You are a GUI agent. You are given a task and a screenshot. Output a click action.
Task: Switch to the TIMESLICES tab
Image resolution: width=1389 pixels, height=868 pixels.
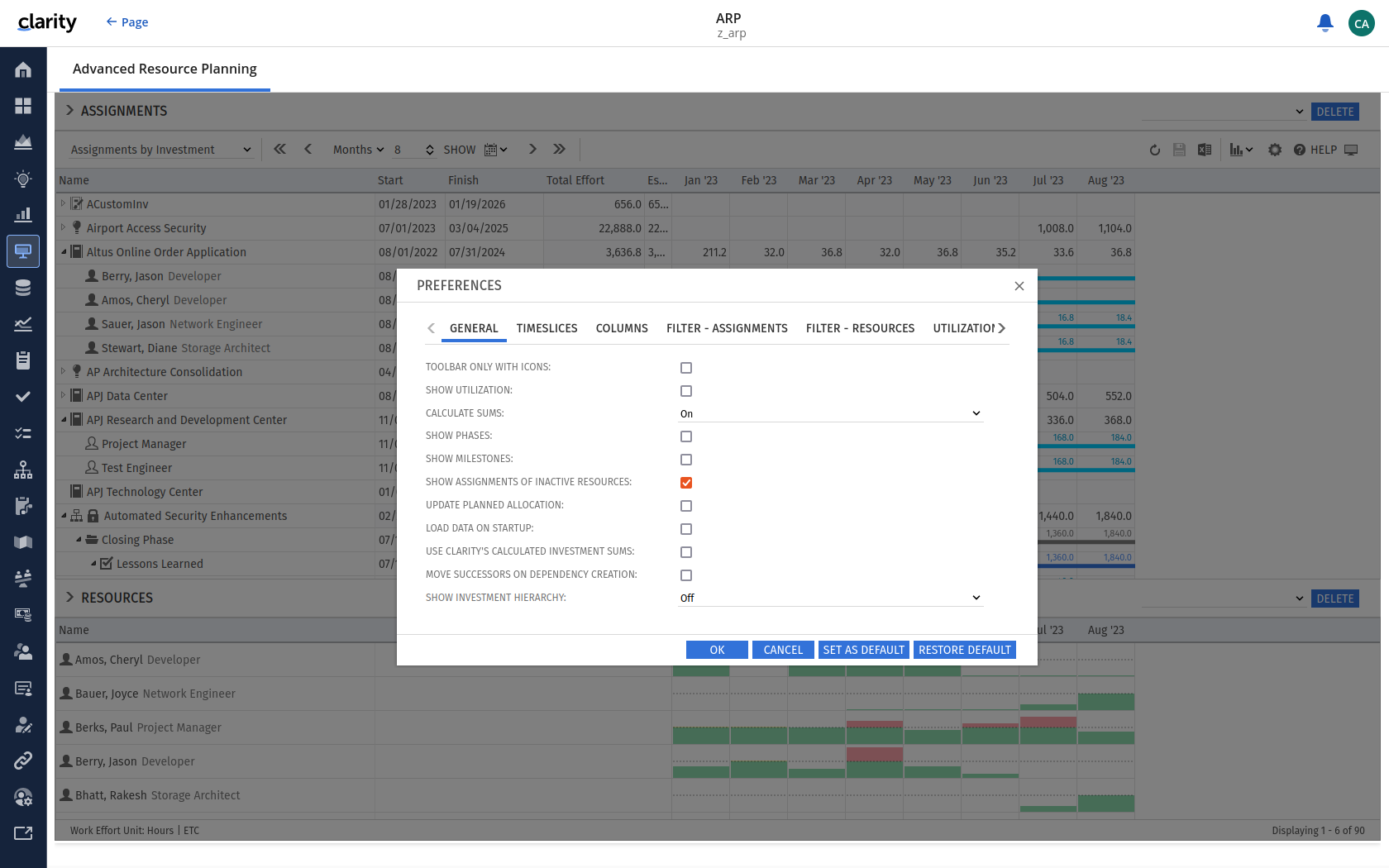[547, 328]
